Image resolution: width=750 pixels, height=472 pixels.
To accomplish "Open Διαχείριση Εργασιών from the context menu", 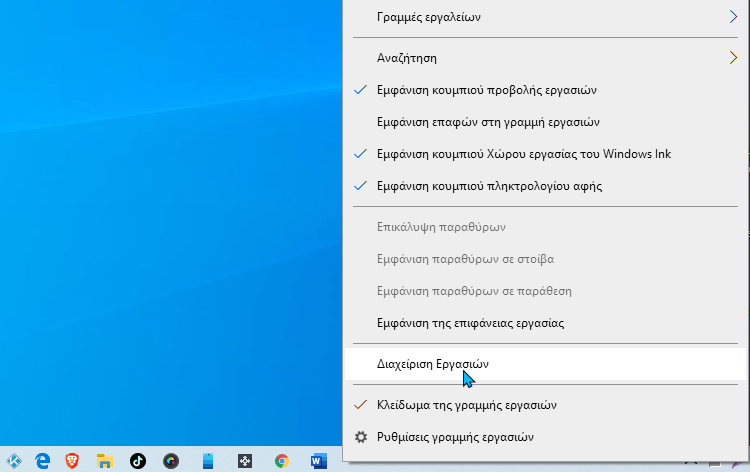I will point(545,364).
